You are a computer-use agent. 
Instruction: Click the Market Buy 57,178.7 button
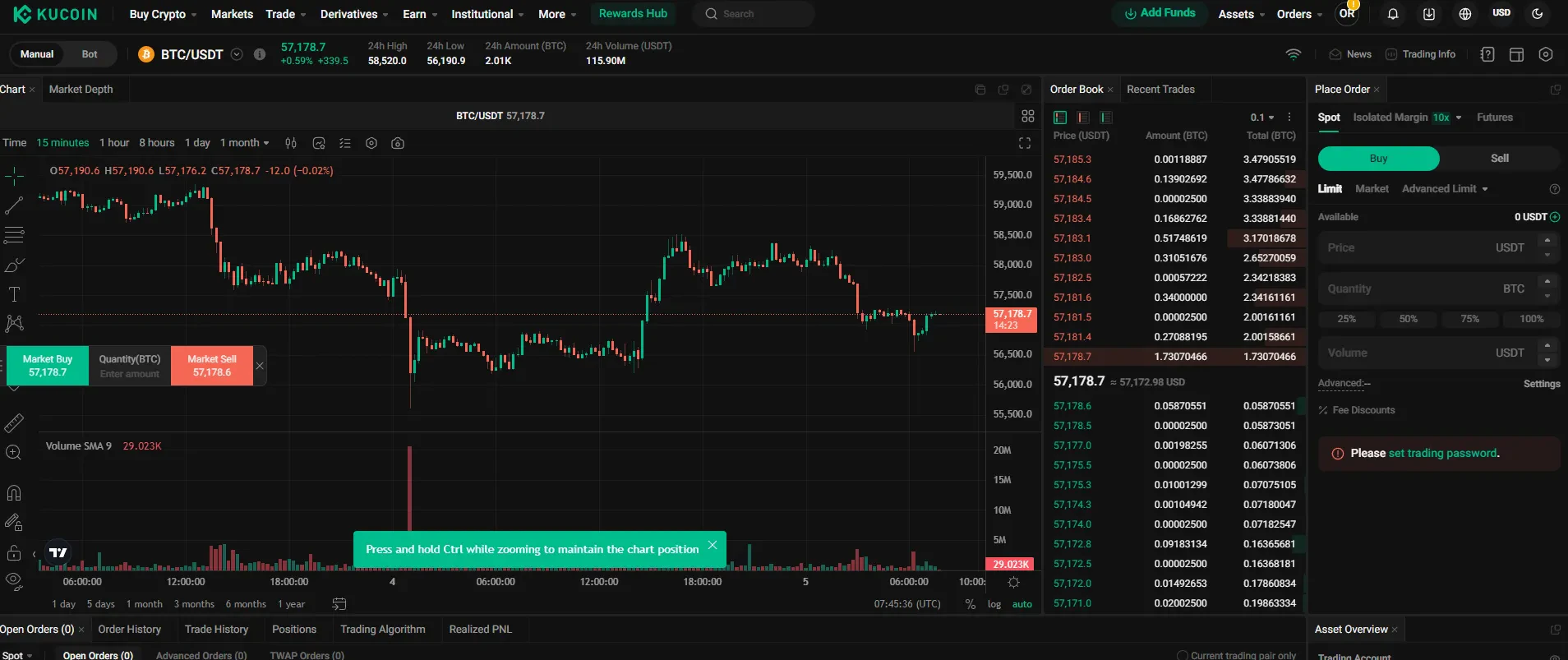(x=48, y=366)
